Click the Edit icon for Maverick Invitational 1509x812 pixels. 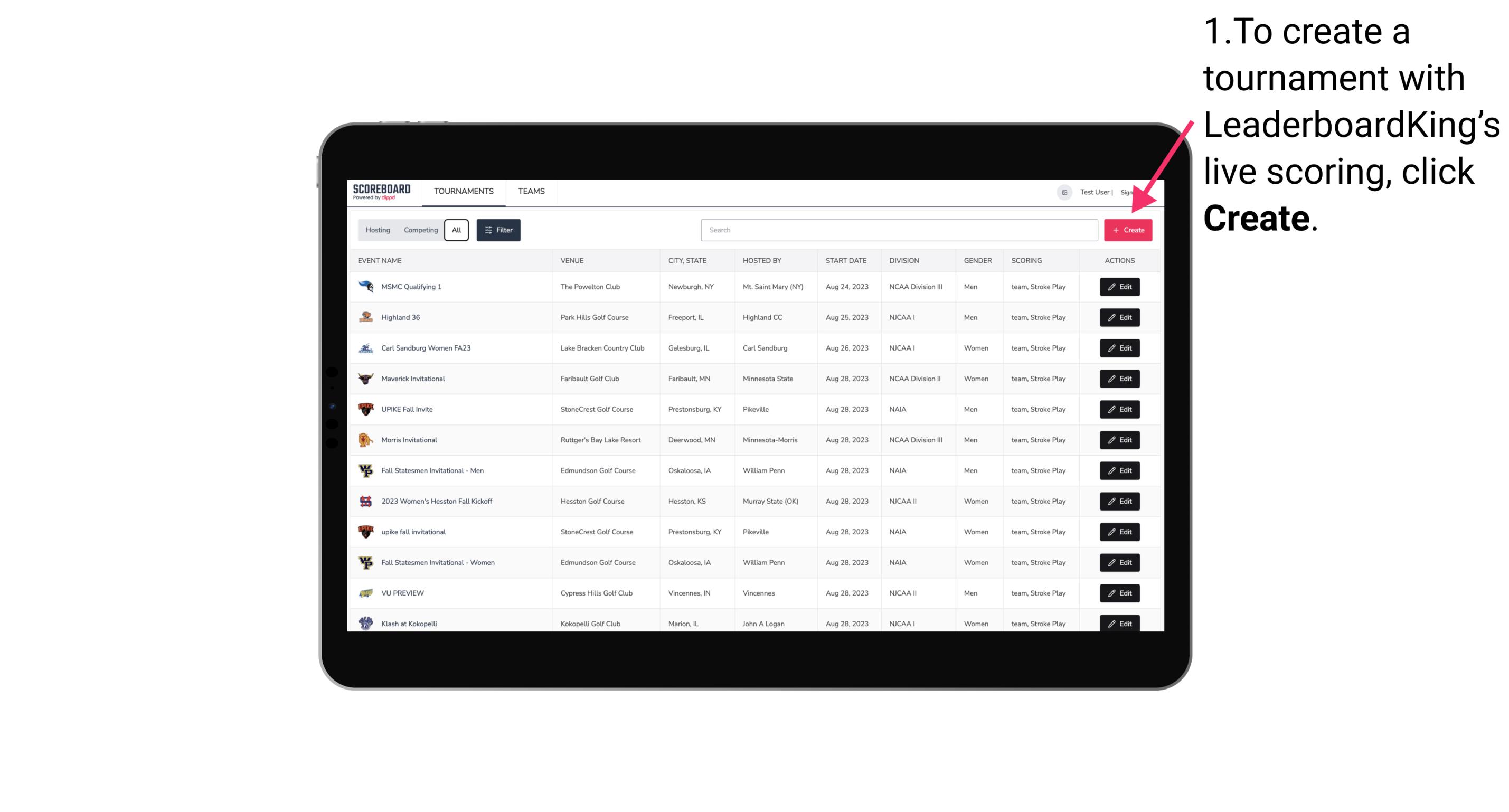[1119, 378]
